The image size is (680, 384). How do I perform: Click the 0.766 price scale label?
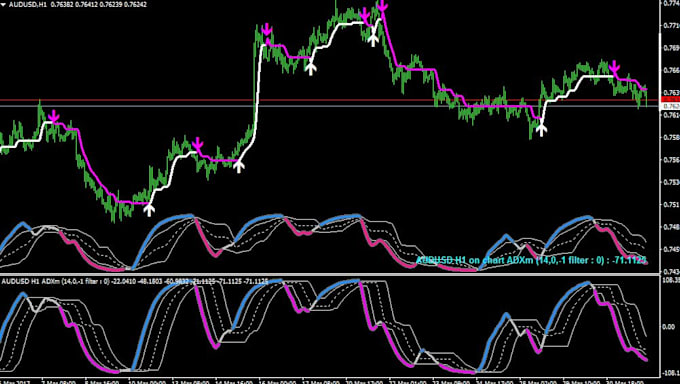click(x=671, y=70)
